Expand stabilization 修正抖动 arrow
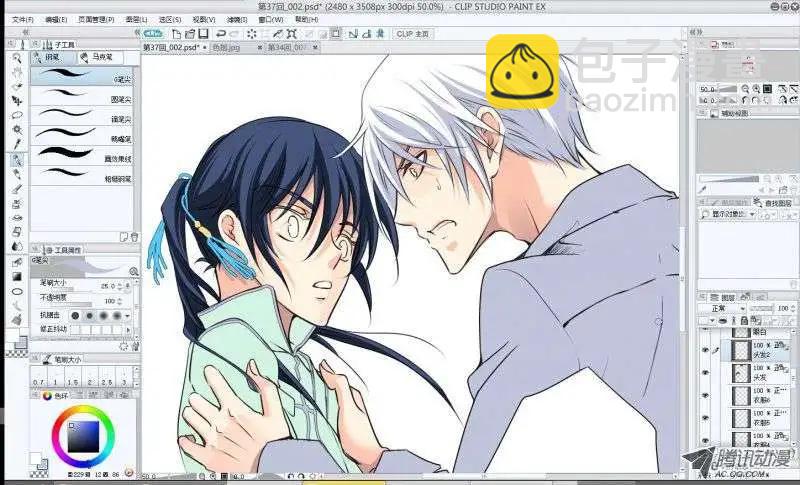Image resolution: width=800 pixels, height=485 pixels. click(x=128, y=330)
